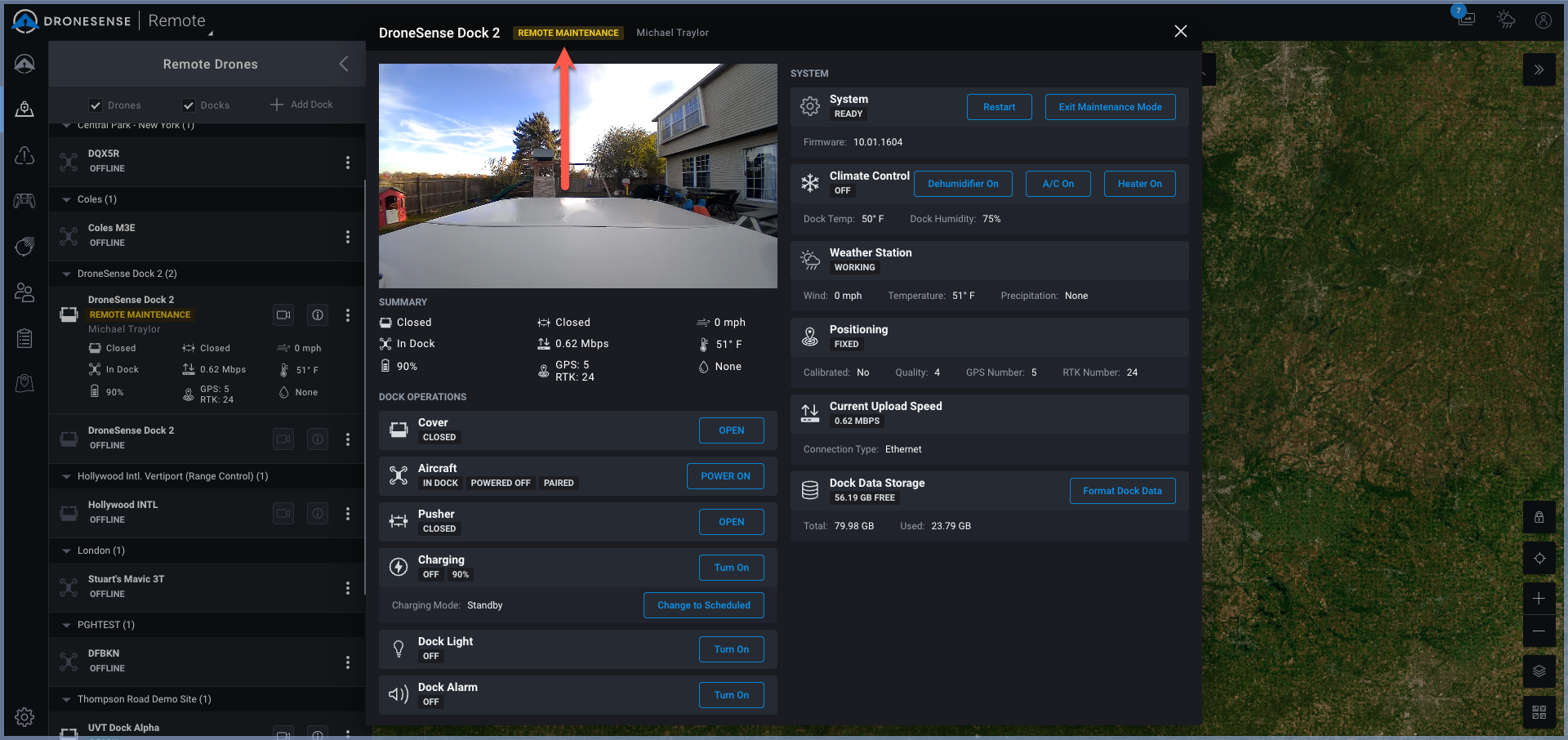Open the weather icon in top bar

click(1506, 20)
